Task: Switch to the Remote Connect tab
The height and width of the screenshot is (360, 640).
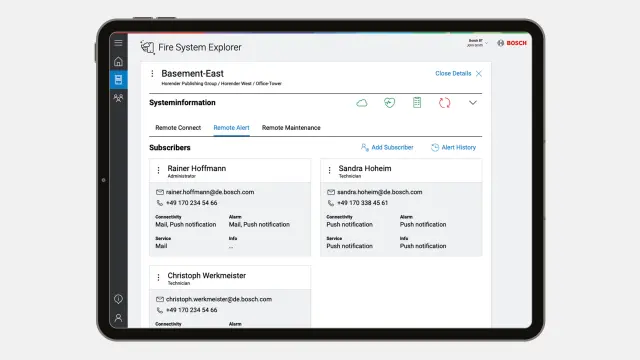Action: coord(178,128)
